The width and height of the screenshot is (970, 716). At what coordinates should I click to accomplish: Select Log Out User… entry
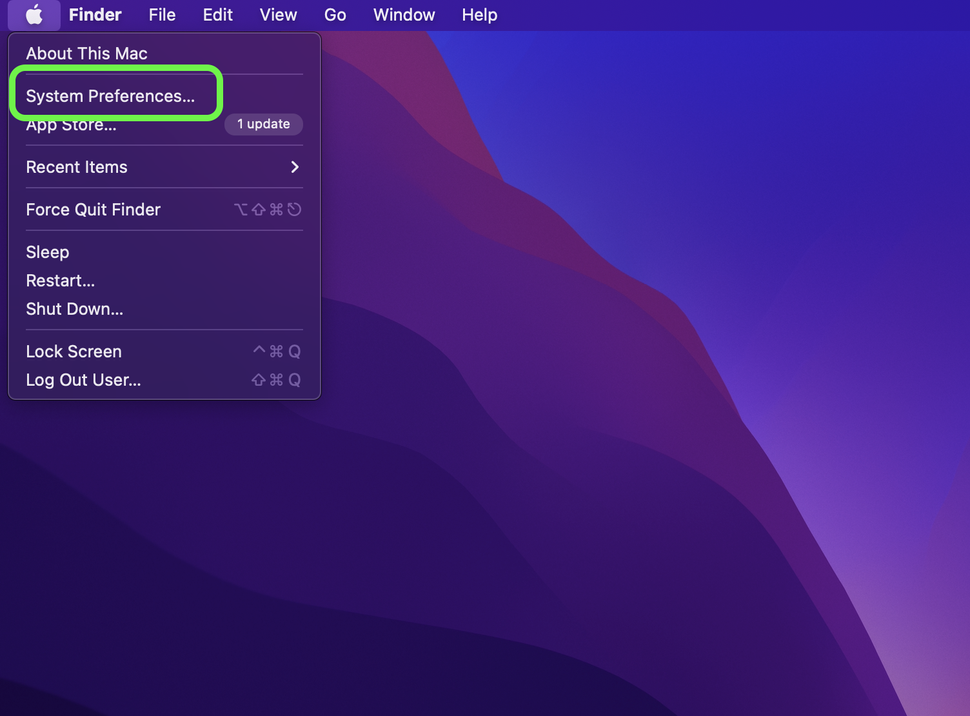(165, 380)
